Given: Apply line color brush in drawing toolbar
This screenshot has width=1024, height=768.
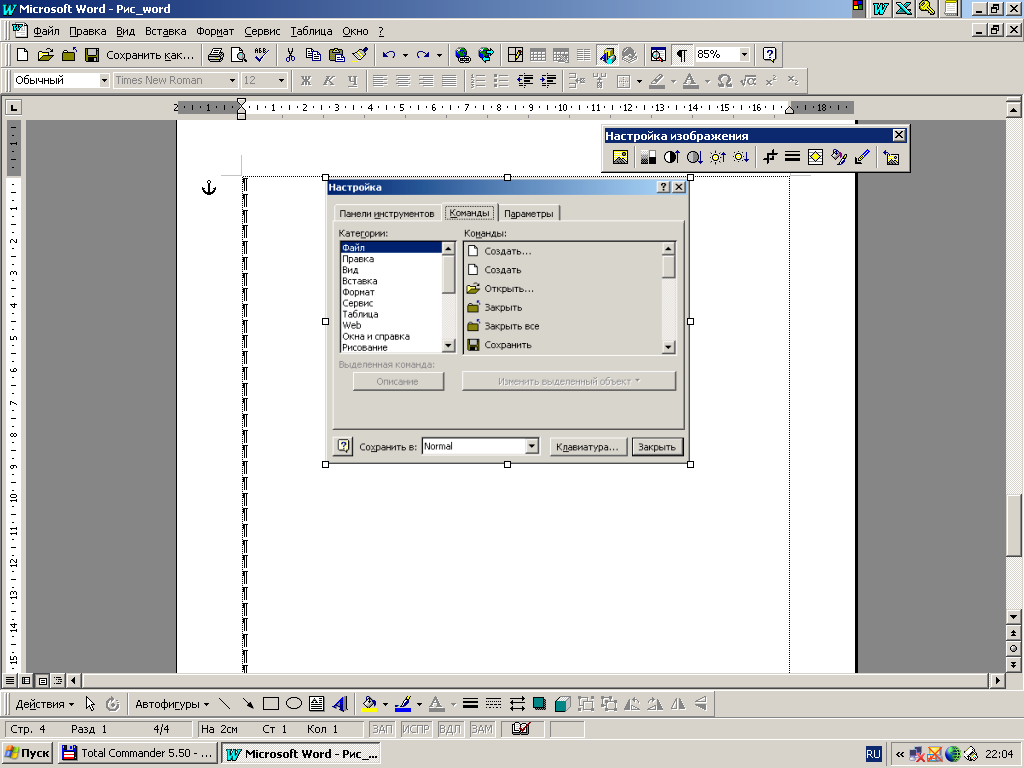Looking at the screenshot, I should click(x=403, y=703).
